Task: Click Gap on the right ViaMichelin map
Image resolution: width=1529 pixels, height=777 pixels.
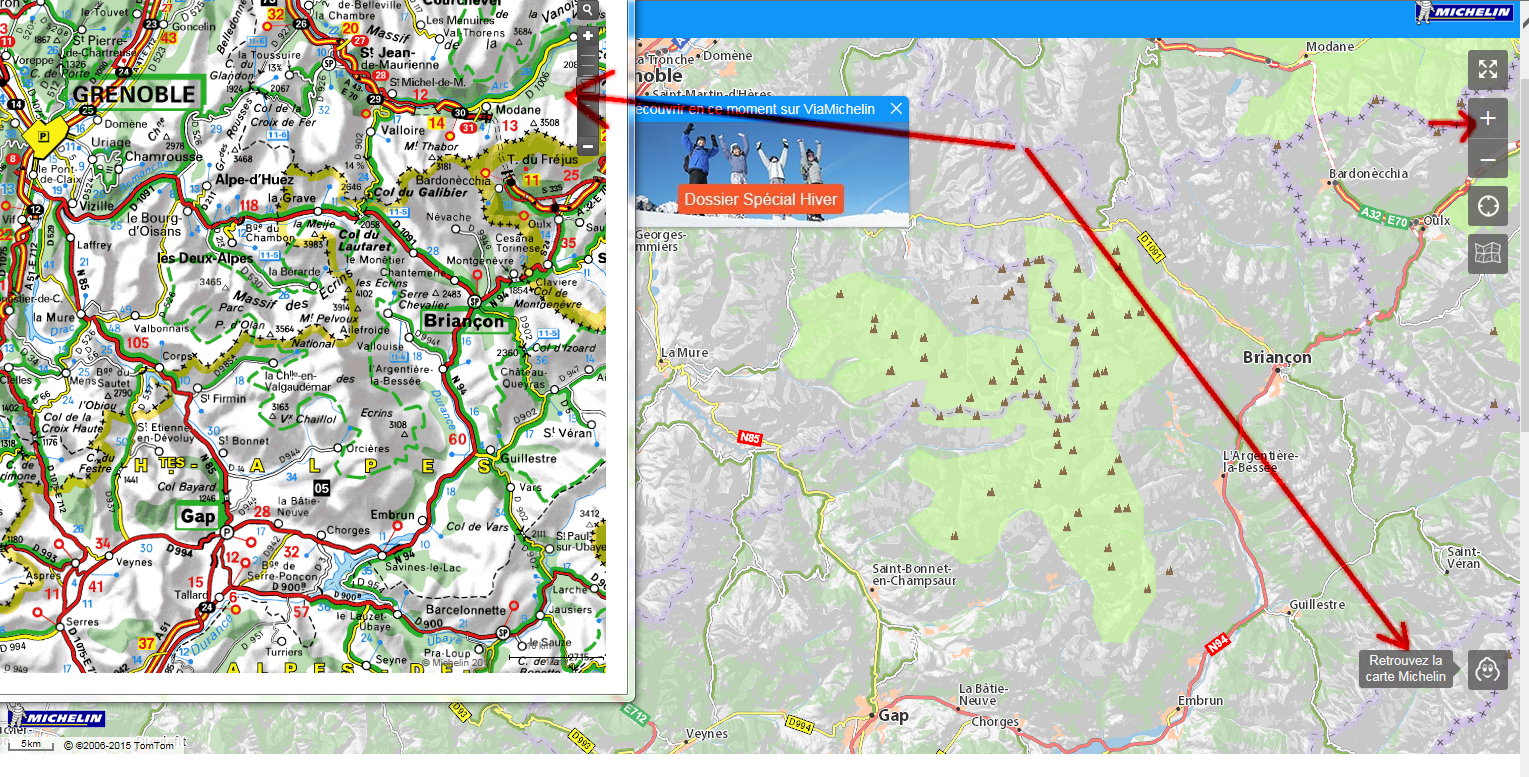Action: click(x=893, y=716)
